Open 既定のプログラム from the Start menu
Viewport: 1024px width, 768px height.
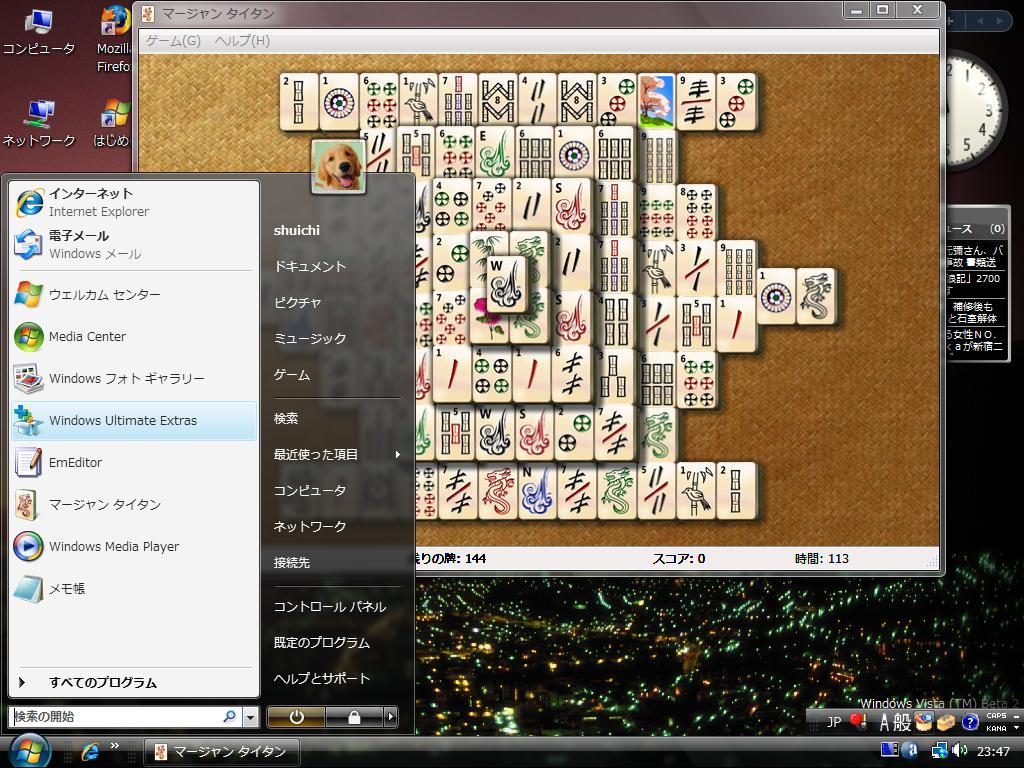point(321,643)
